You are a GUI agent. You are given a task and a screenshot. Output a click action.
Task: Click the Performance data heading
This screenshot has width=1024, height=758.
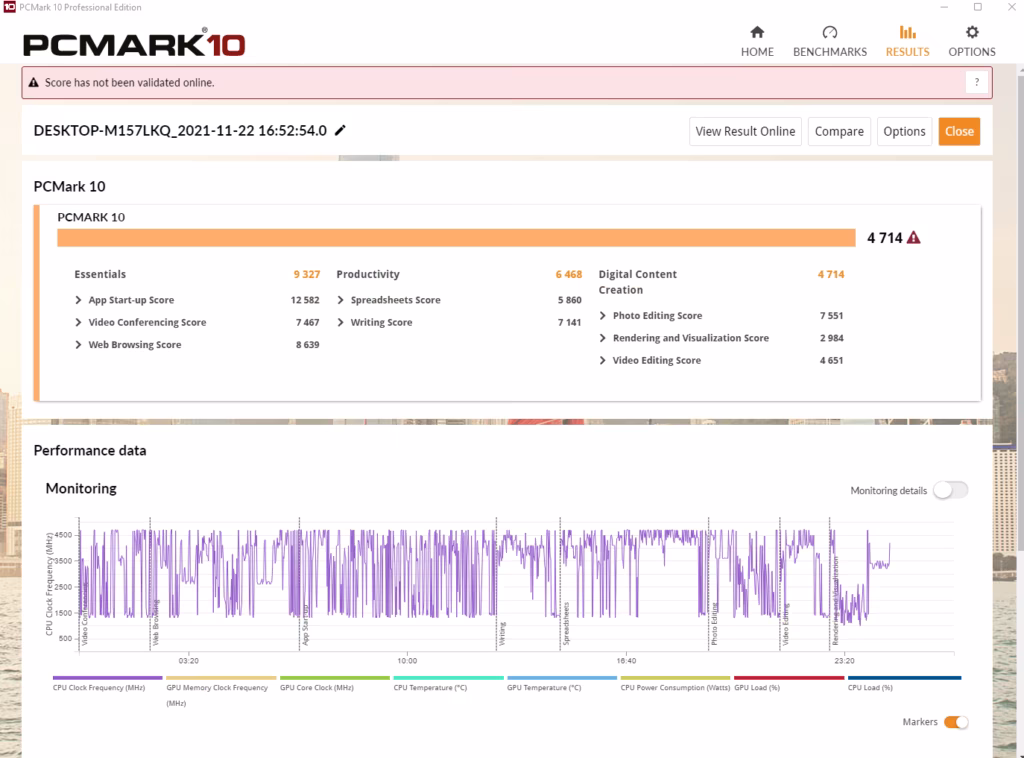pos(90,450)
